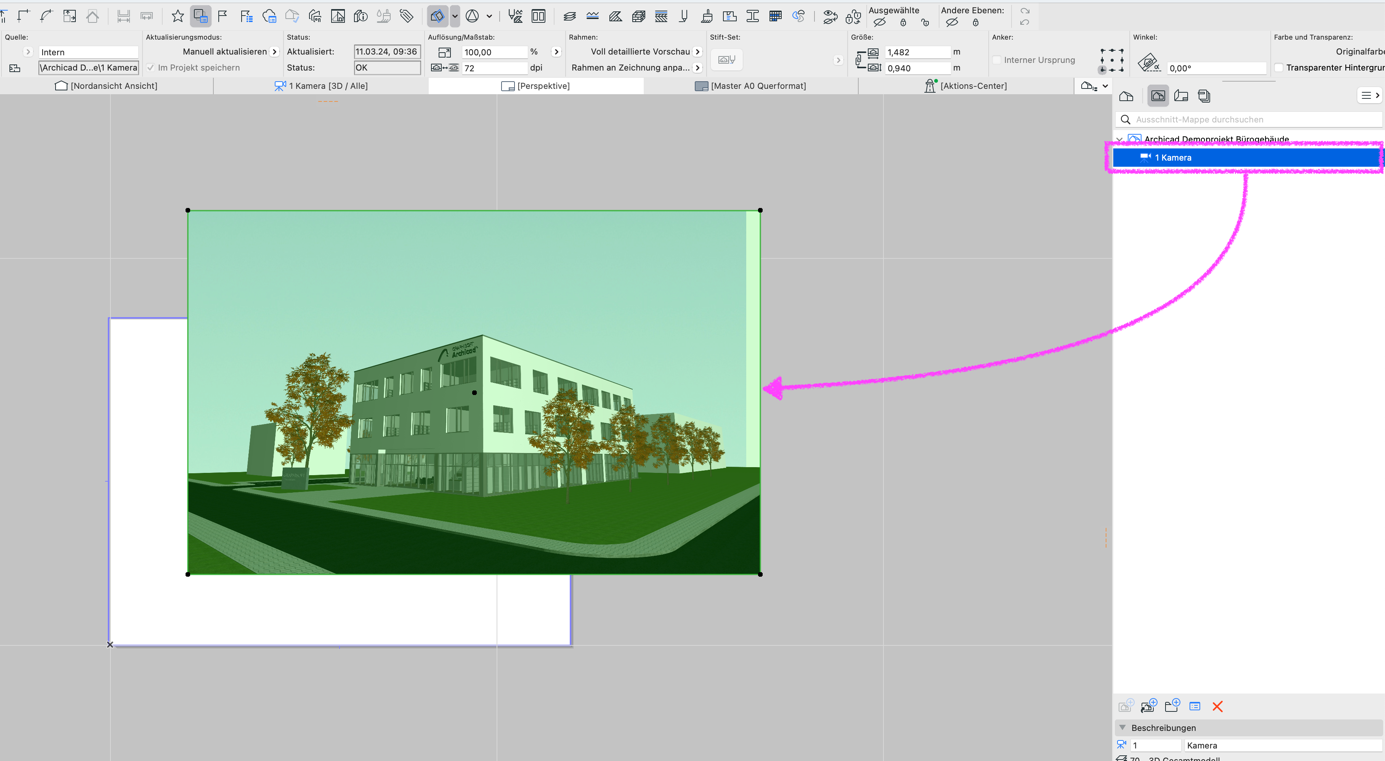Open the Aktions-Center tab
The height and width of the screenshot is (761, 1385).
pos(966,86)
